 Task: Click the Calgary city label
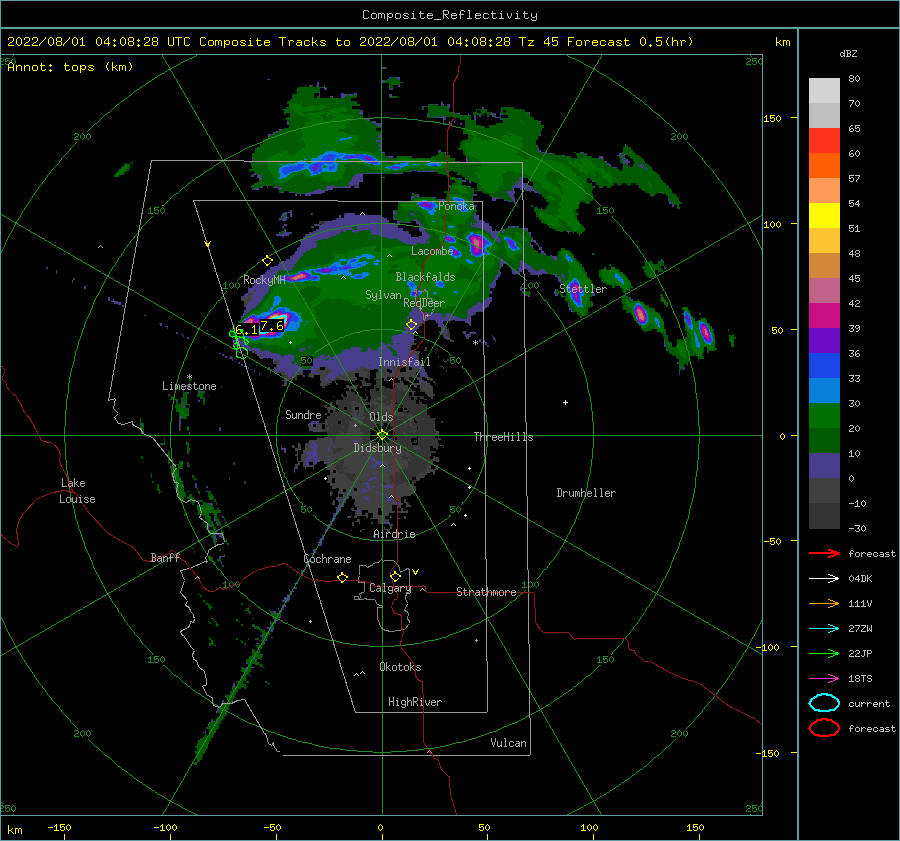pos(390,588)
